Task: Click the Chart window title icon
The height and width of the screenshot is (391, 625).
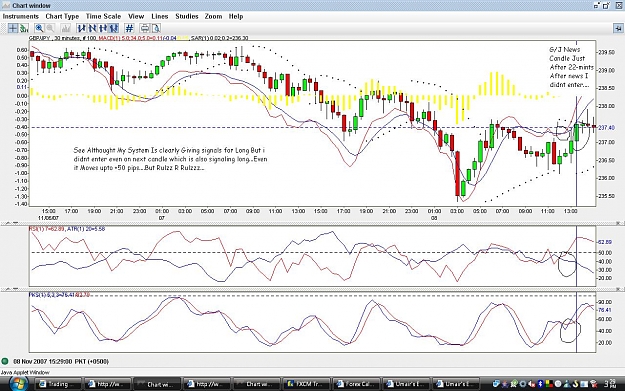Action: pos(6,5)
